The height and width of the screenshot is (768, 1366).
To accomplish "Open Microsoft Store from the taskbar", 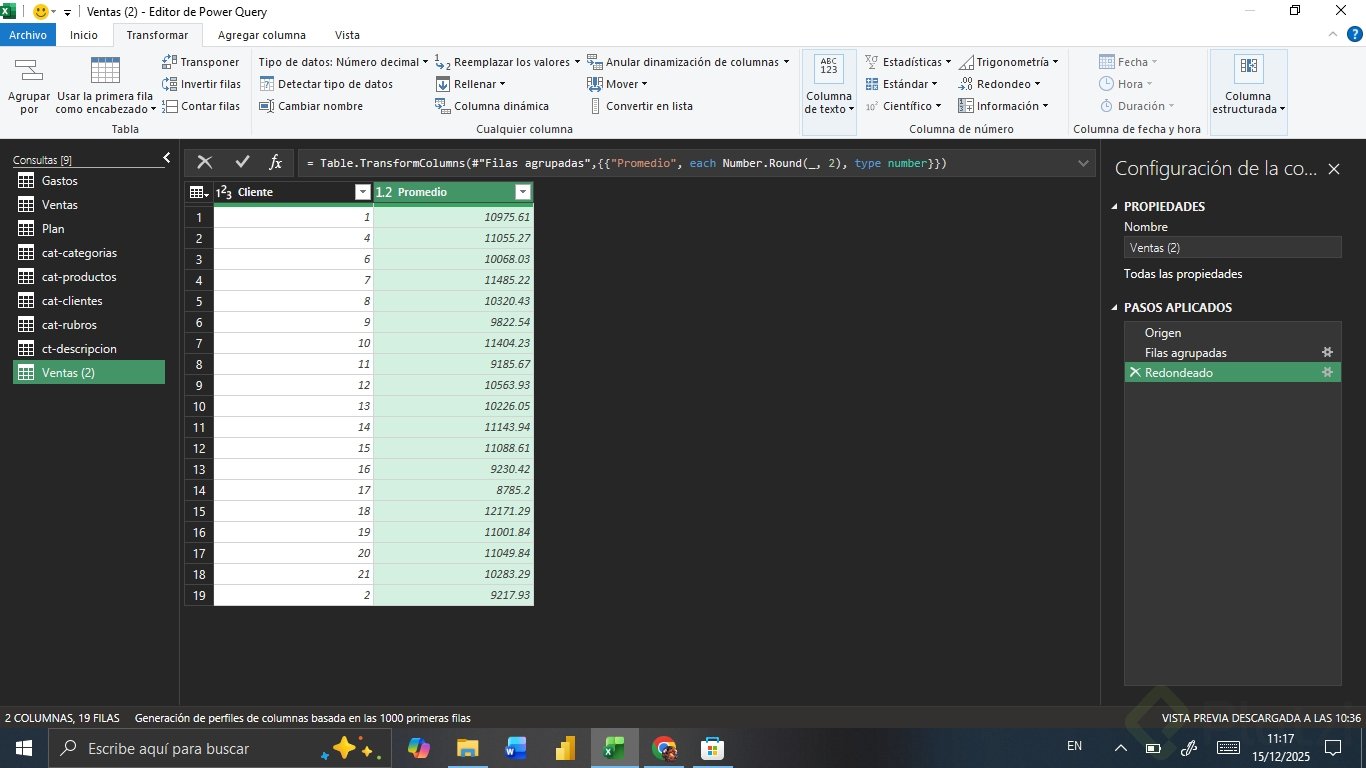I will [712, 748].
